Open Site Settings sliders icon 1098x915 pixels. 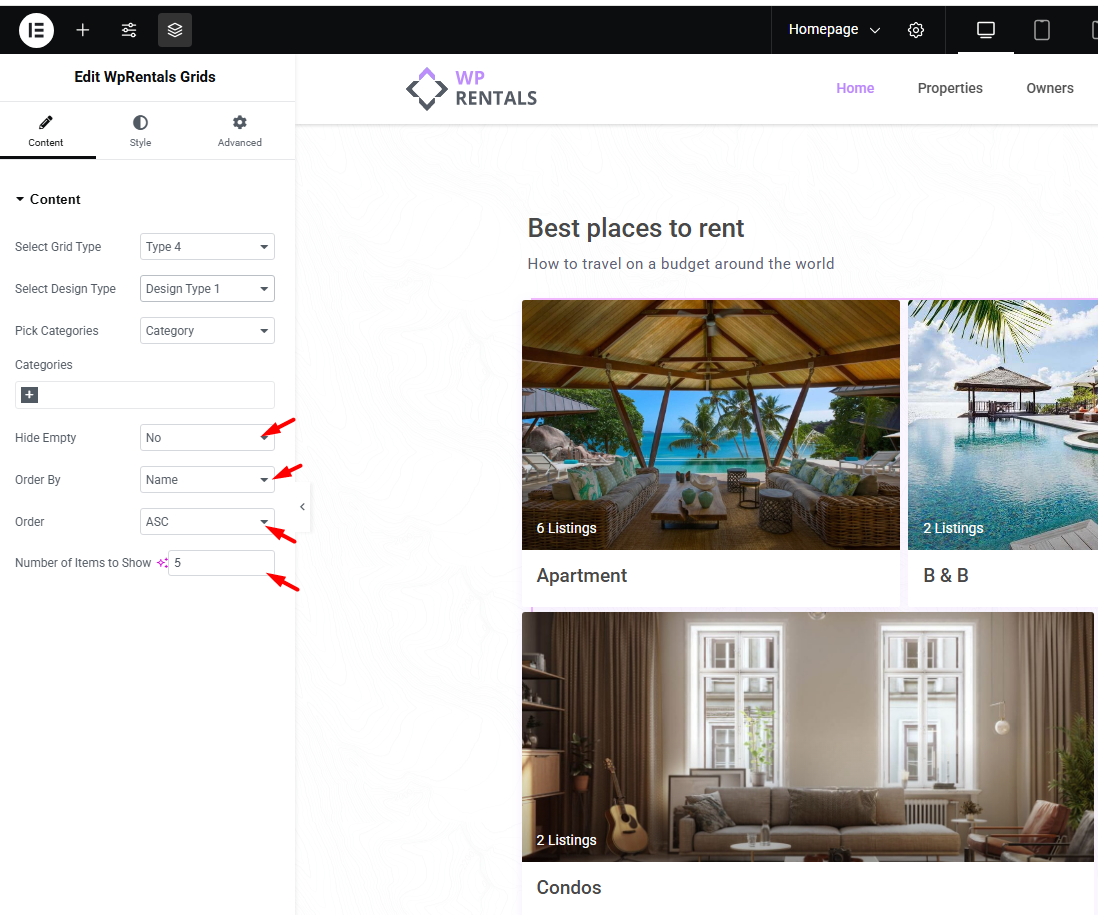tap(129, 30)
